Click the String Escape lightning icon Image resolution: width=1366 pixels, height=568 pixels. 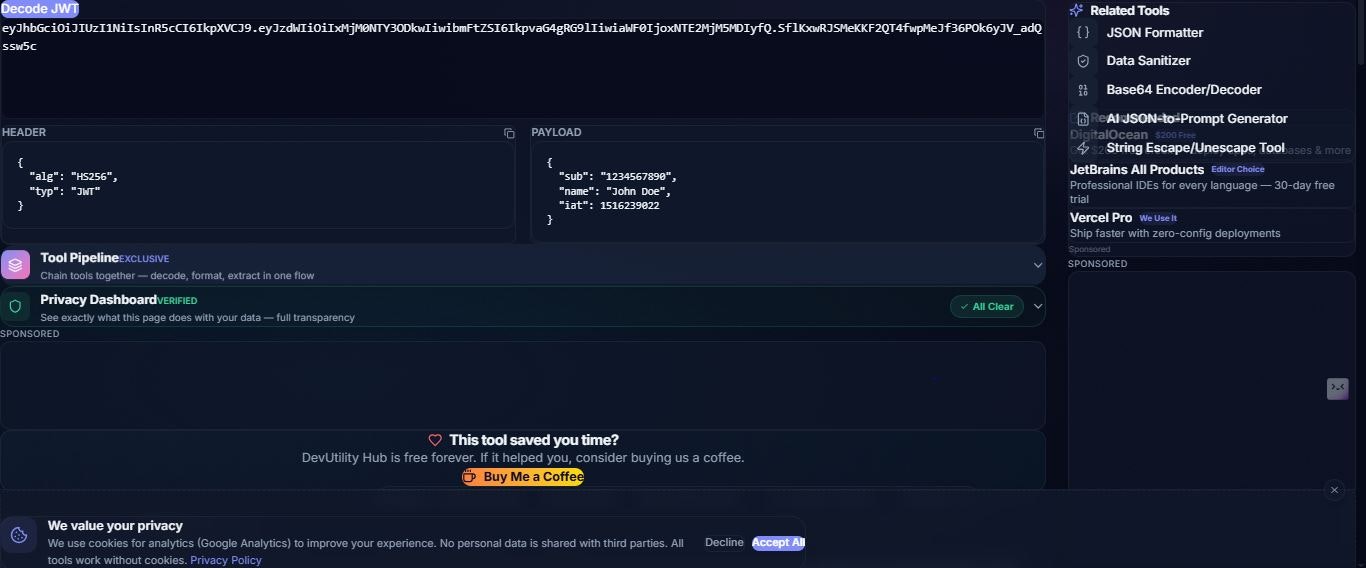tap(1083, 148)
